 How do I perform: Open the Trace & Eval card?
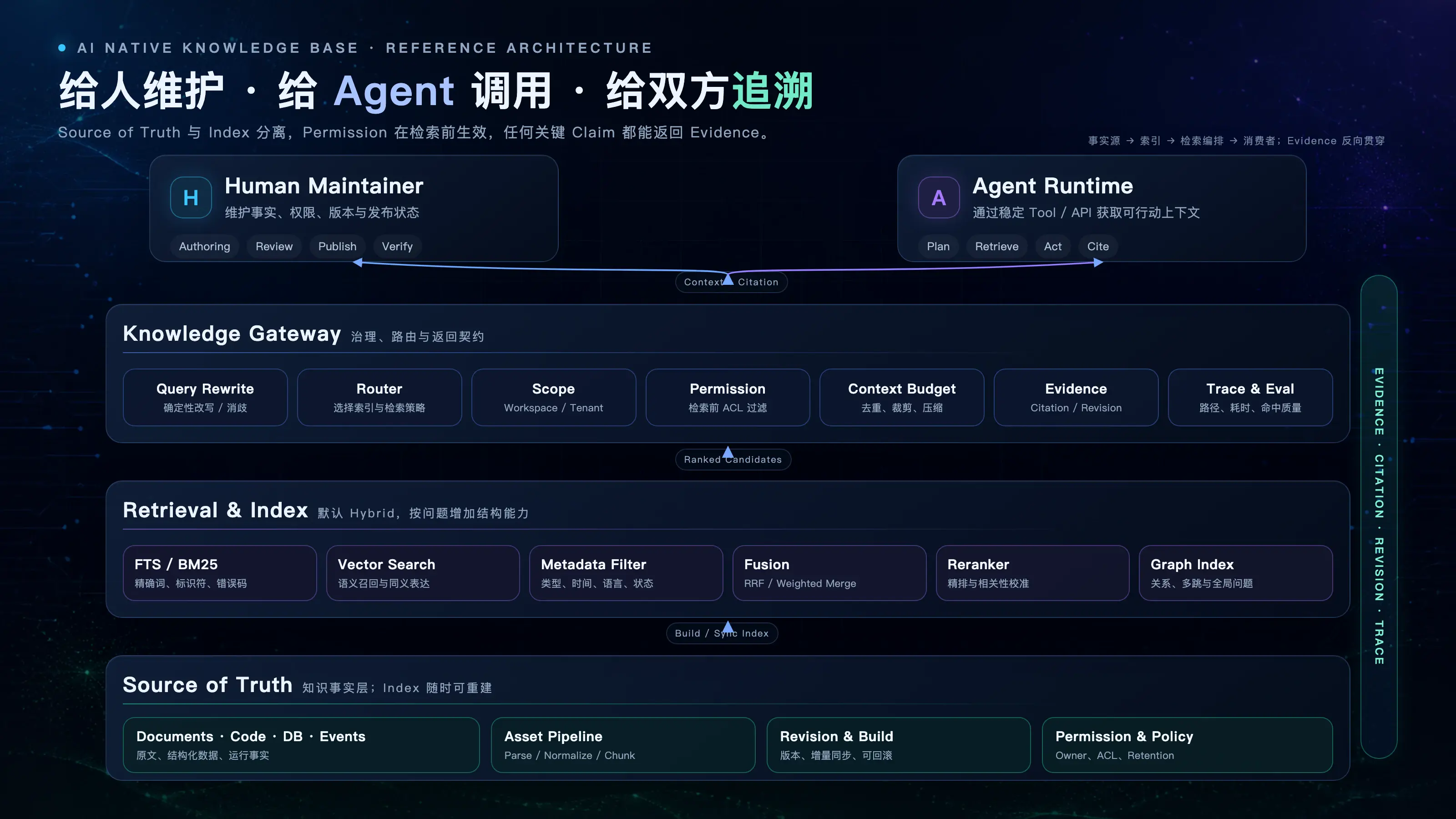1250,397
